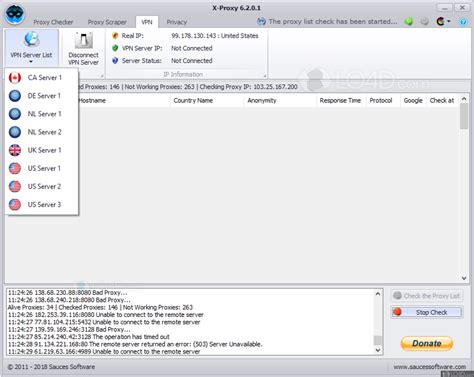Viewport: 474px width, 377px height.
Task: Click the log line with 61.219.63.166:4989
Action: click(104, 351)
